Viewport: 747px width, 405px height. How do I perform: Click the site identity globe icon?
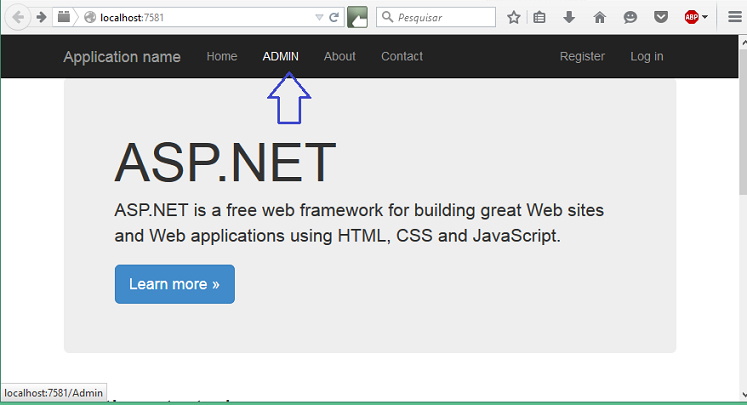pos(90,18)
